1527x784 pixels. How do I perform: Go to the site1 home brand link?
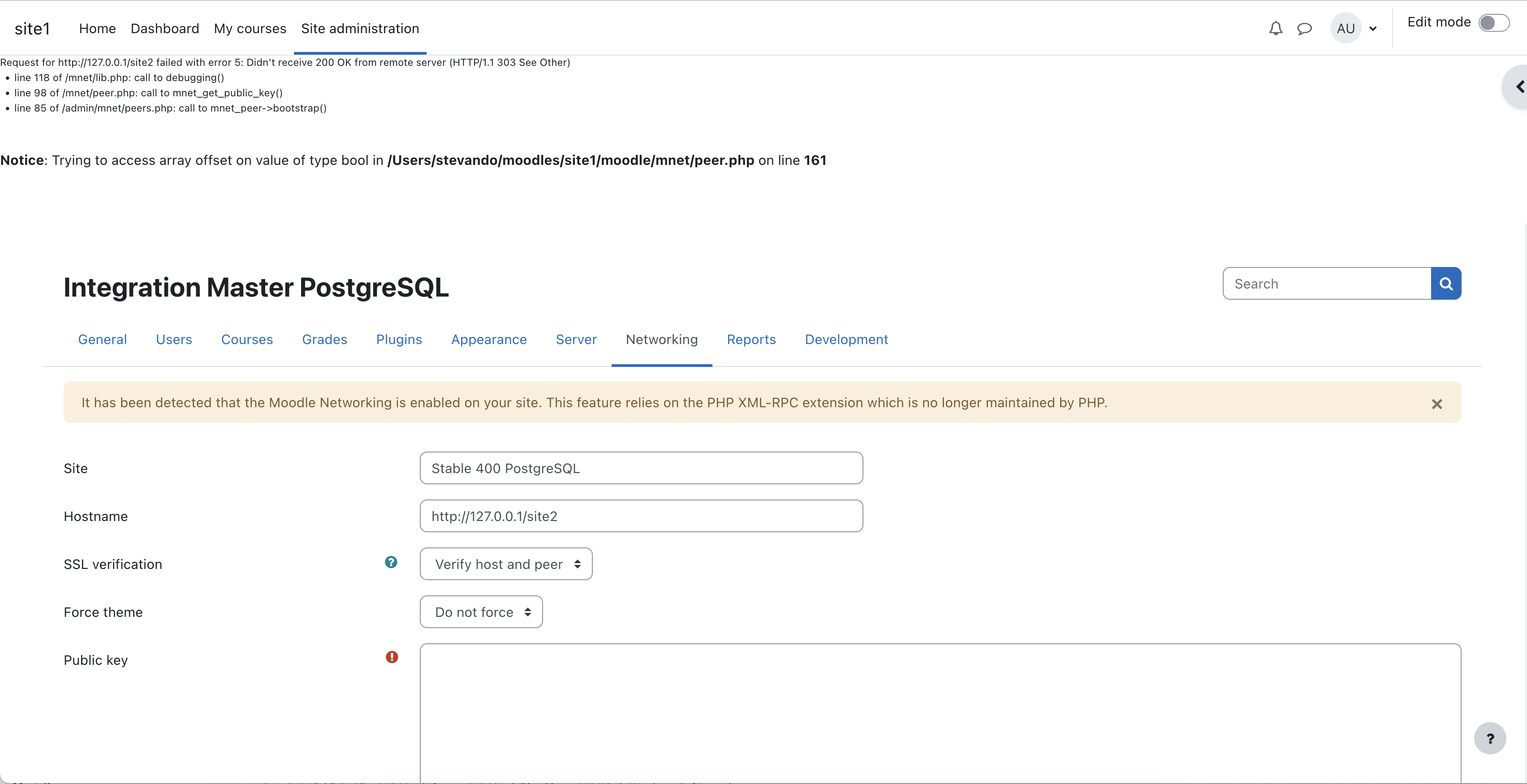tap(33, 28)
